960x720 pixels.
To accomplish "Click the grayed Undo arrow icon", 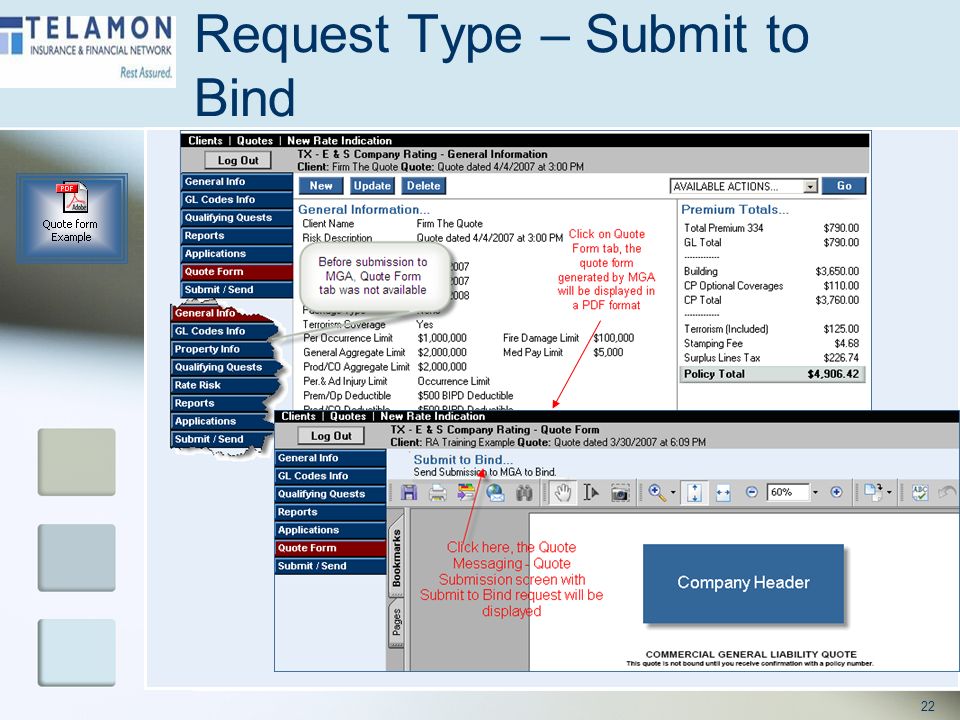I will tap(948, 493).
